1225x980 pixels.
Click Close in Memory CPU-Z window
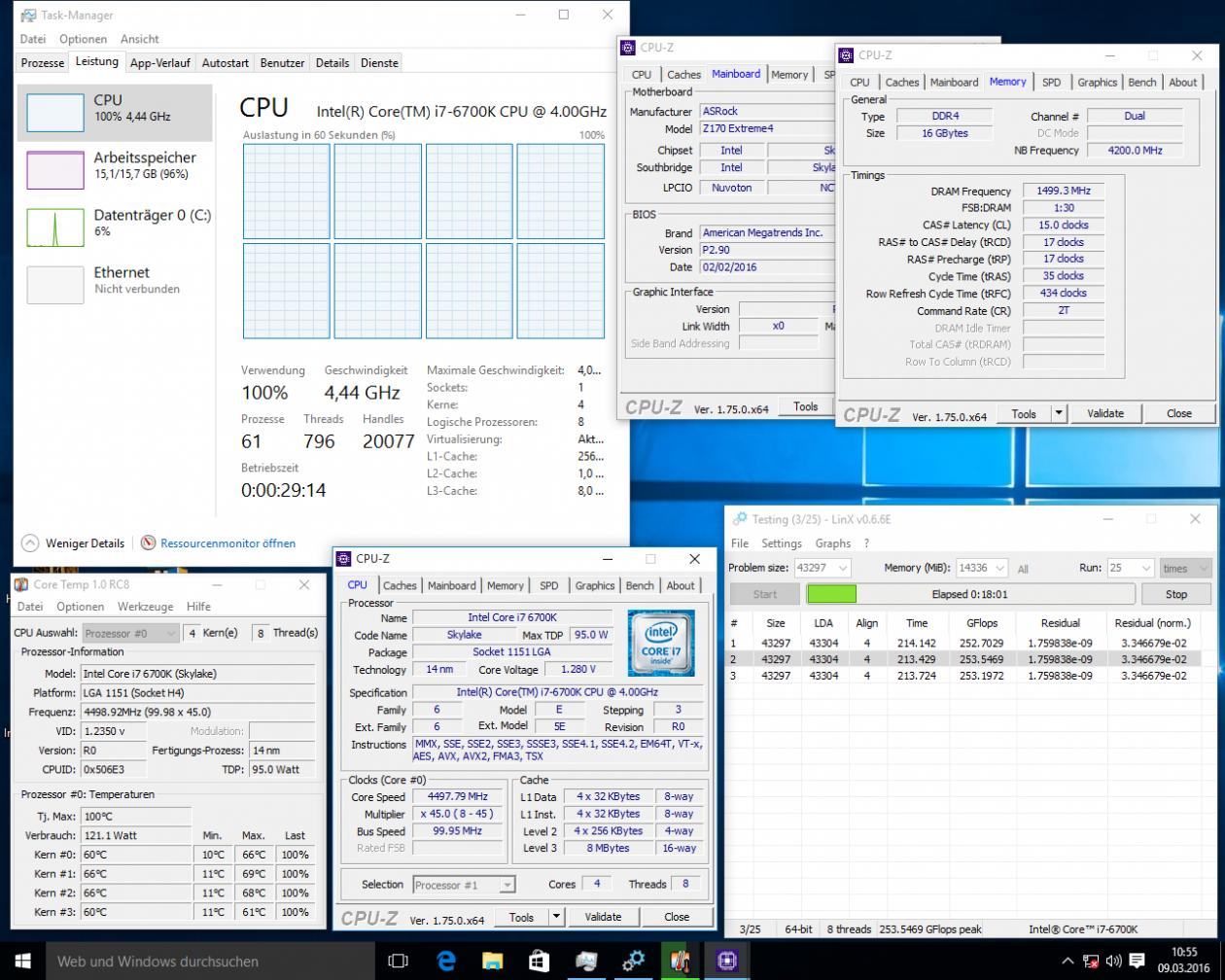click(1179, 413)
